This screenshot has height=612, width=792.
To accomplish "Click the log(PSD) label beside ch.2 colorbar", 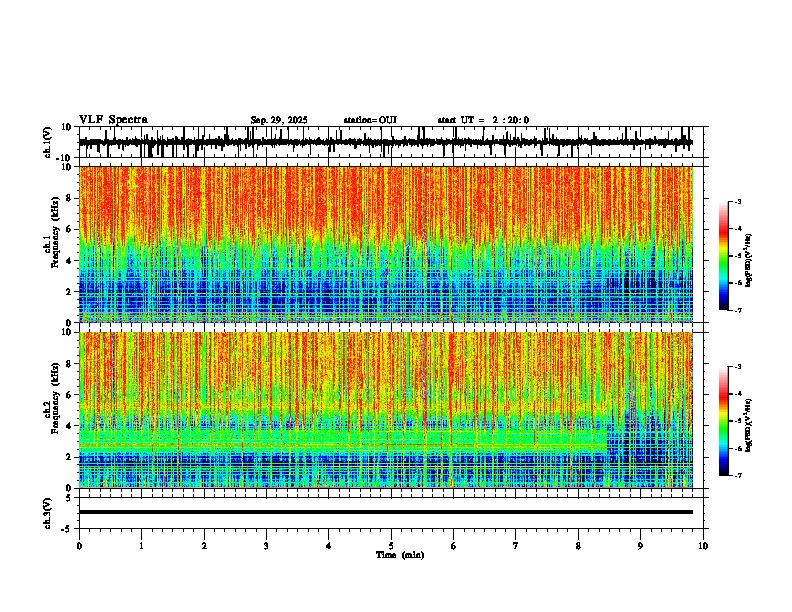I will (748, 425).
